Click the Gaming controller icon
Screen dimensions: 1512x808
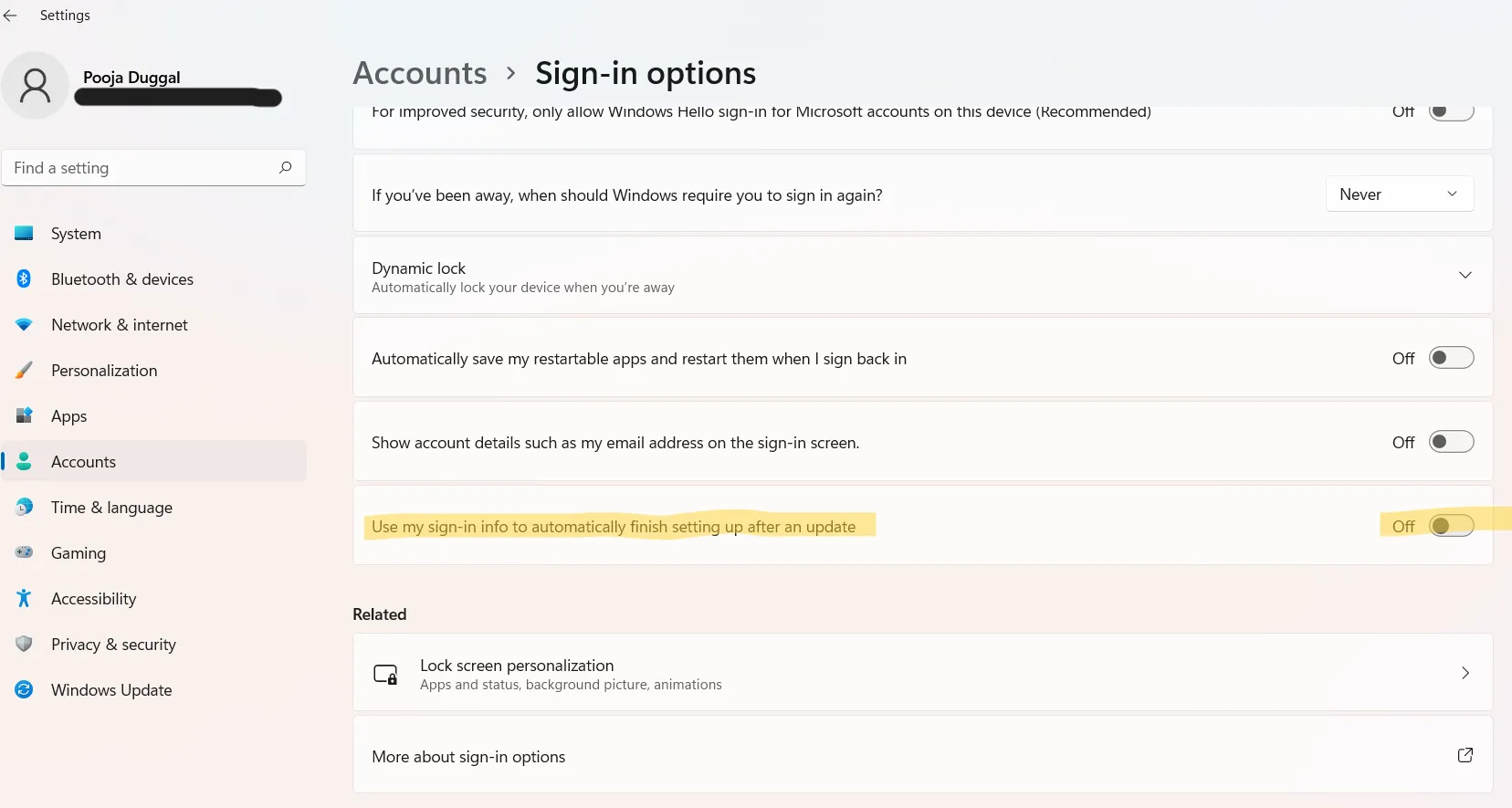click(x=25, y=552)
